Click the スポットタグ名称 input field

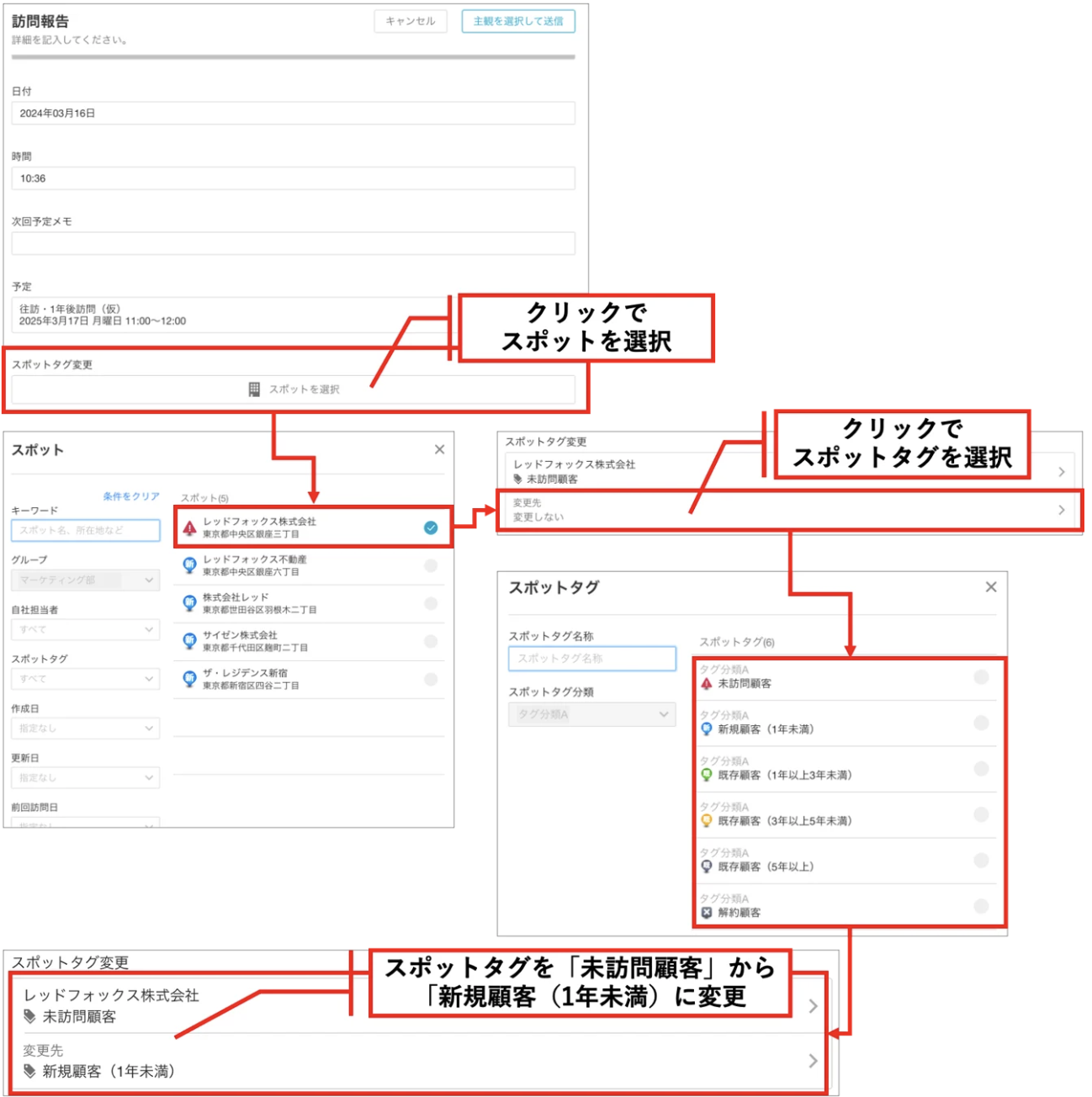click(591, 659)
